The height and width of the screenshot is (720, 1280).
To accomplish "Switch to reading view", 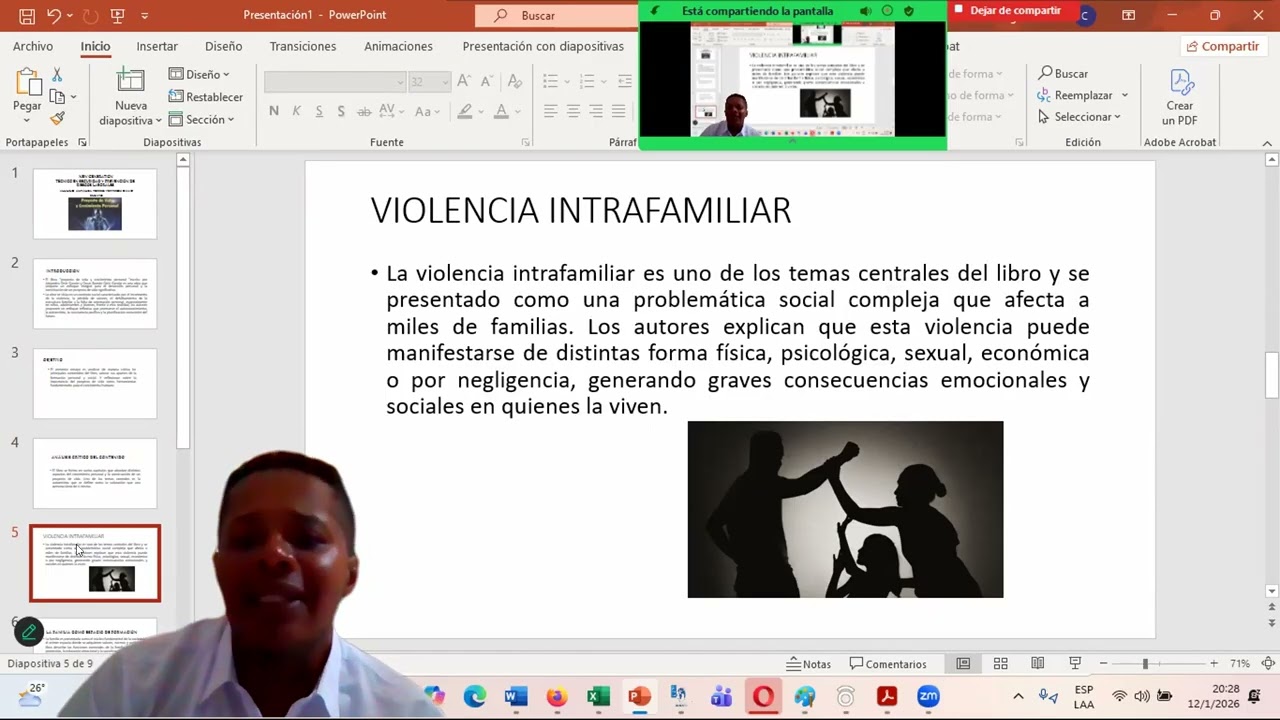I will 1038,664.
